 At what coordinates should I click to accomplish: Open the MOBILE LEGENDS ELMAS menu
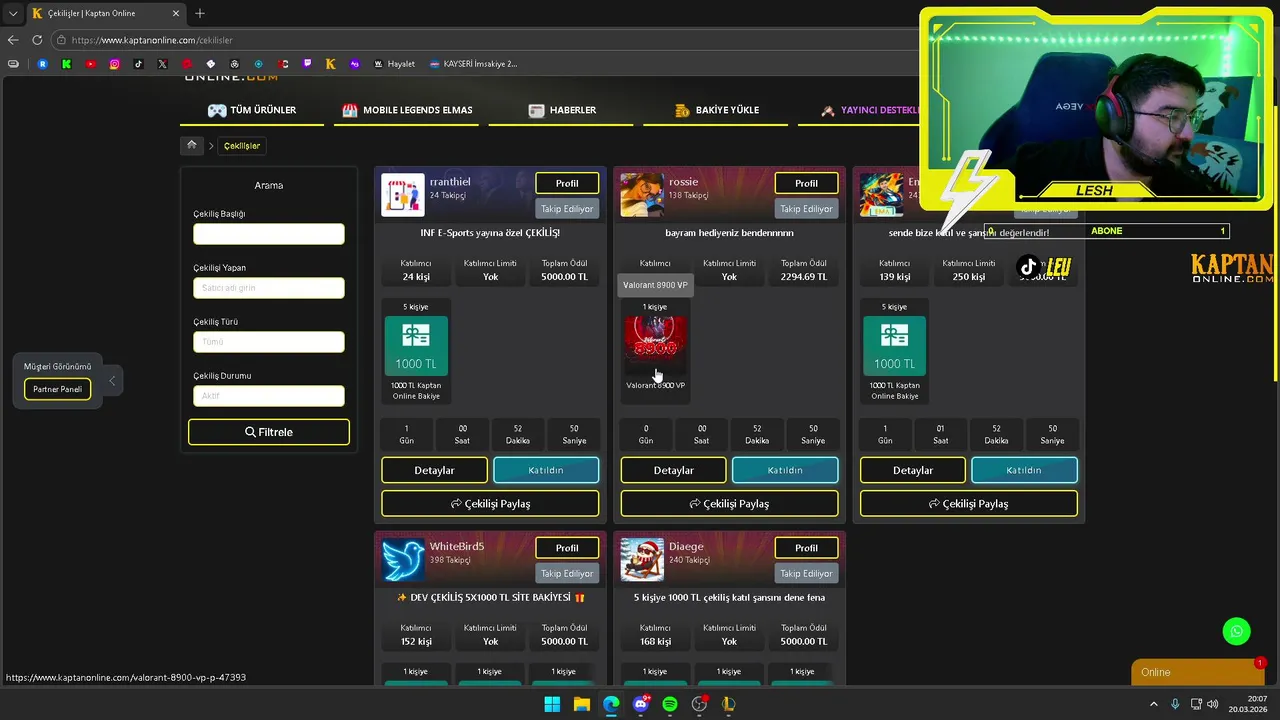407,110
